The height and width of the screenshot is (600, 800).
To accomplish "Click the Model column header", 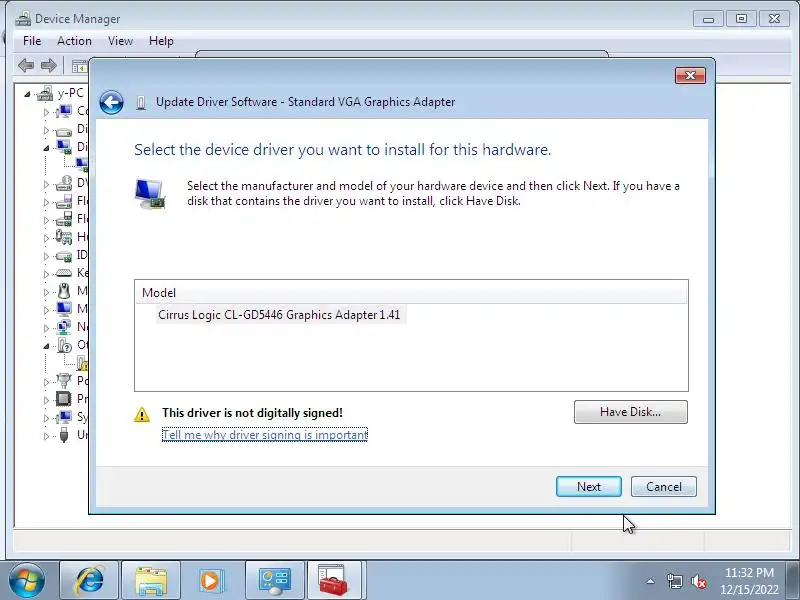I will tap(411, 292).
